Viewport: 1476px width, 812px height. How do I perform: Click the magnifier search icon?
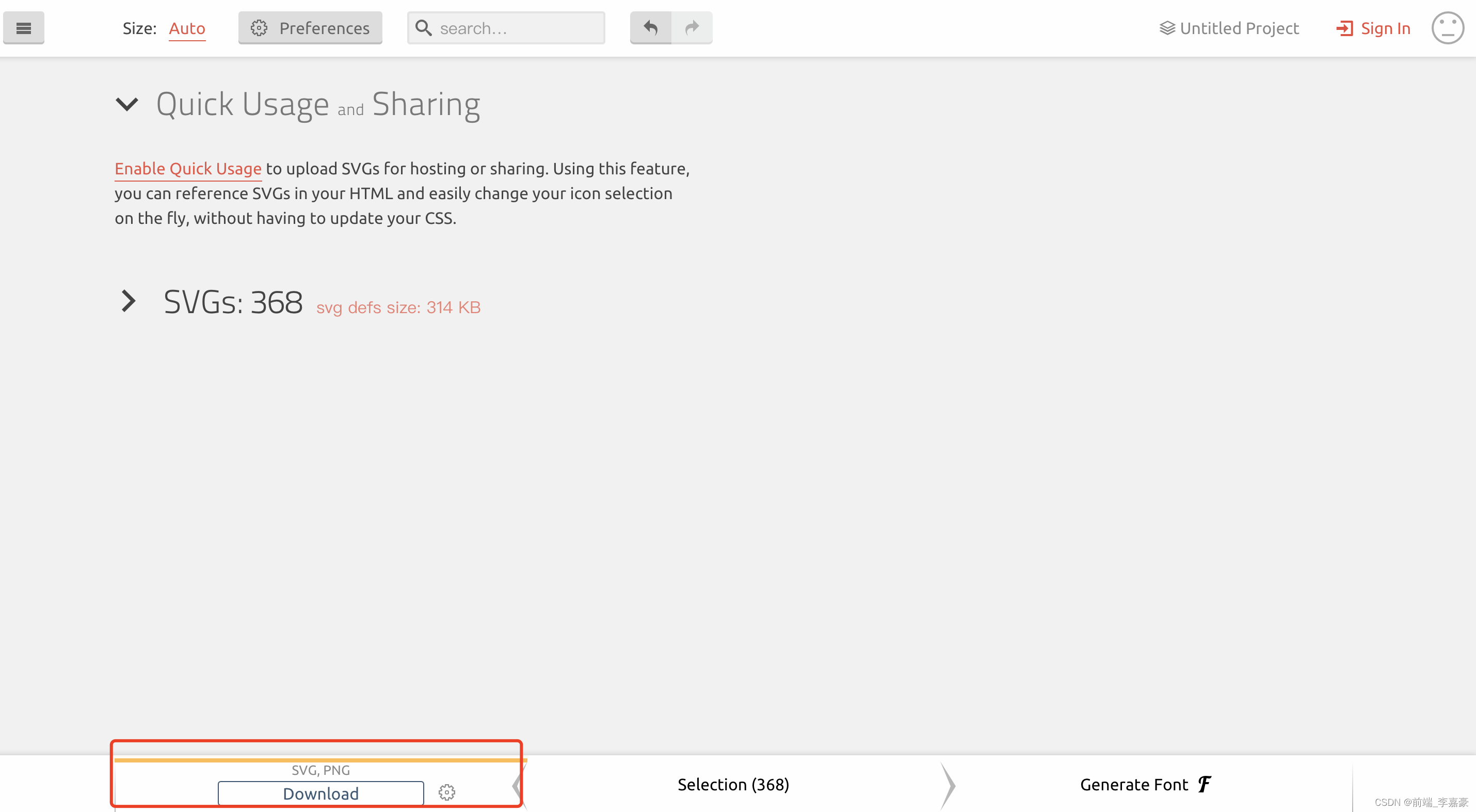click(423, 27)
